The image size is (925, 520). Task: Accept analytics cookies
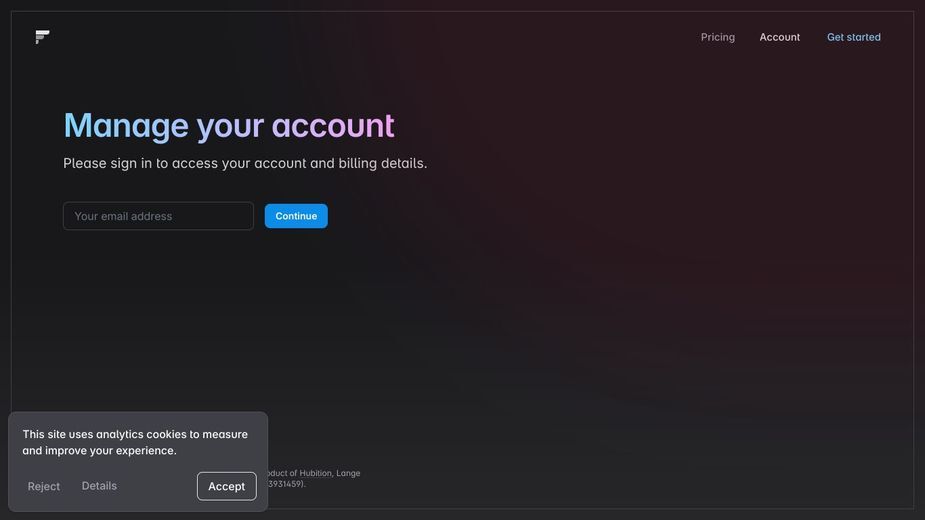click(227, 486)
